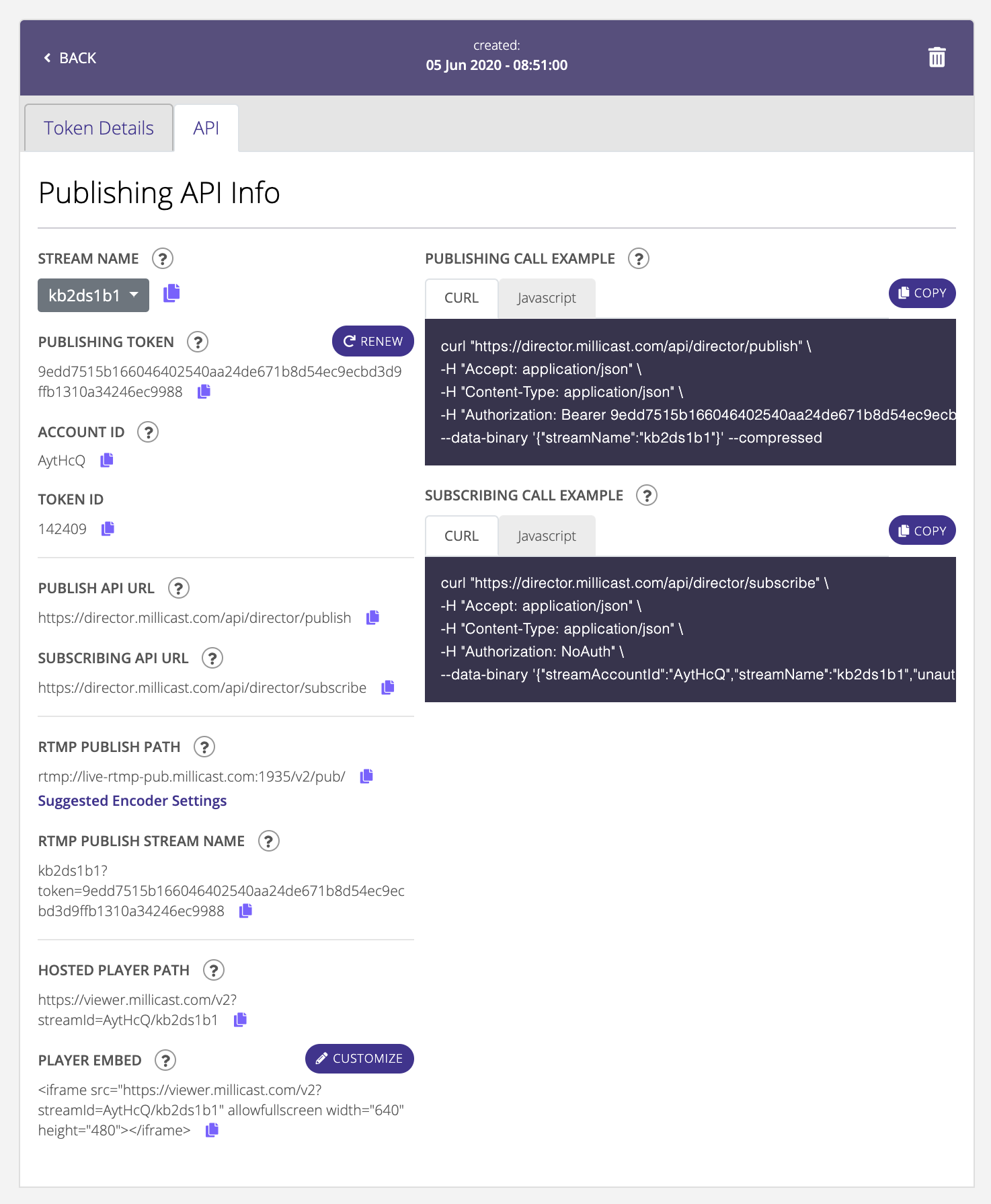Show help for Publishing Call Example
The height and width of the screenshot is (1204, 991).
pos(639,258)
